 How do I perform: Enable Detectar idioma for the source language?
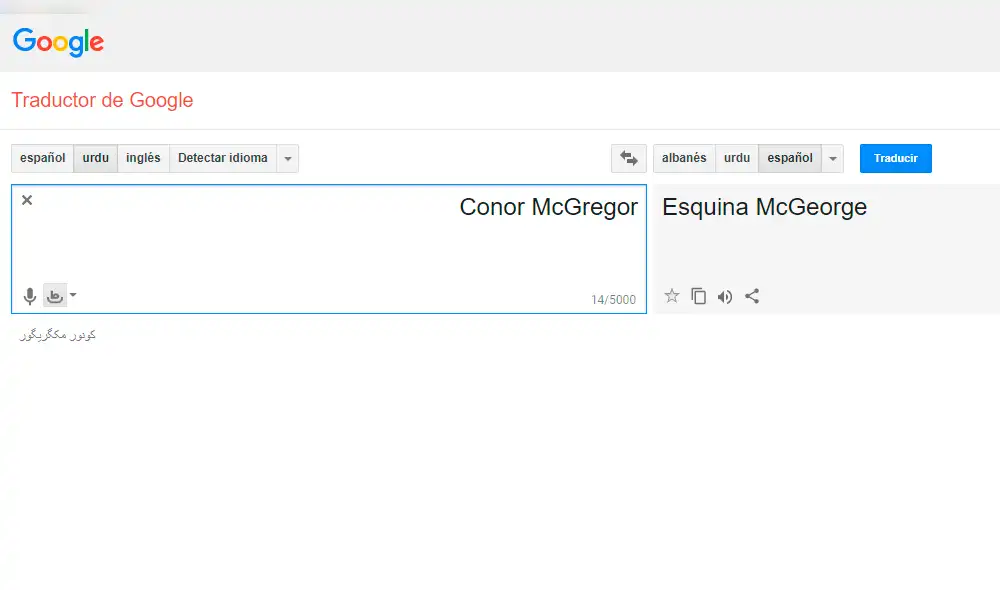point(222,158)
